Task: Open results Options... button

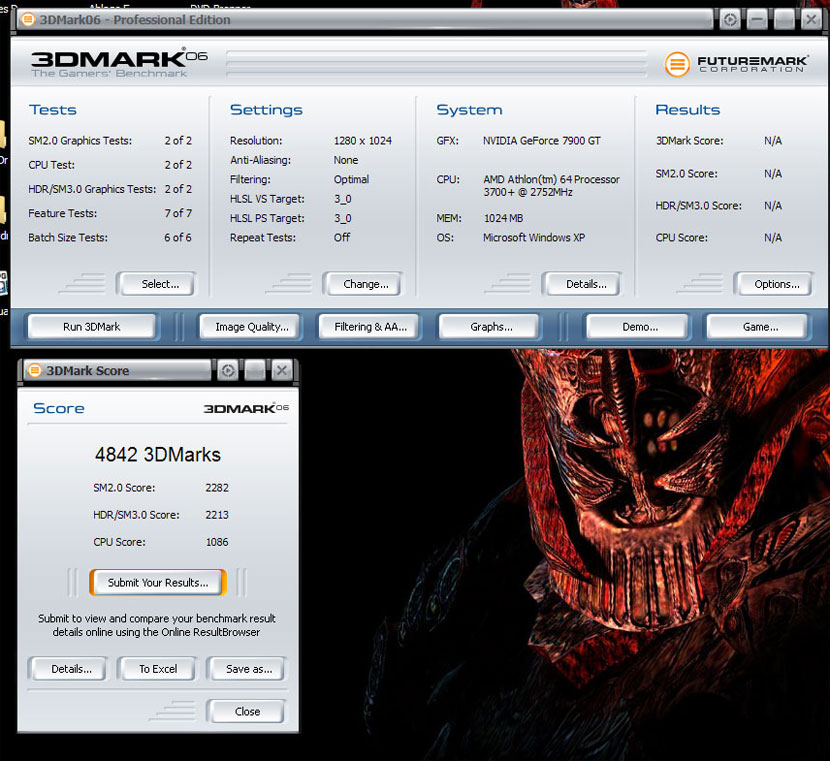Action: pos(773,284)
